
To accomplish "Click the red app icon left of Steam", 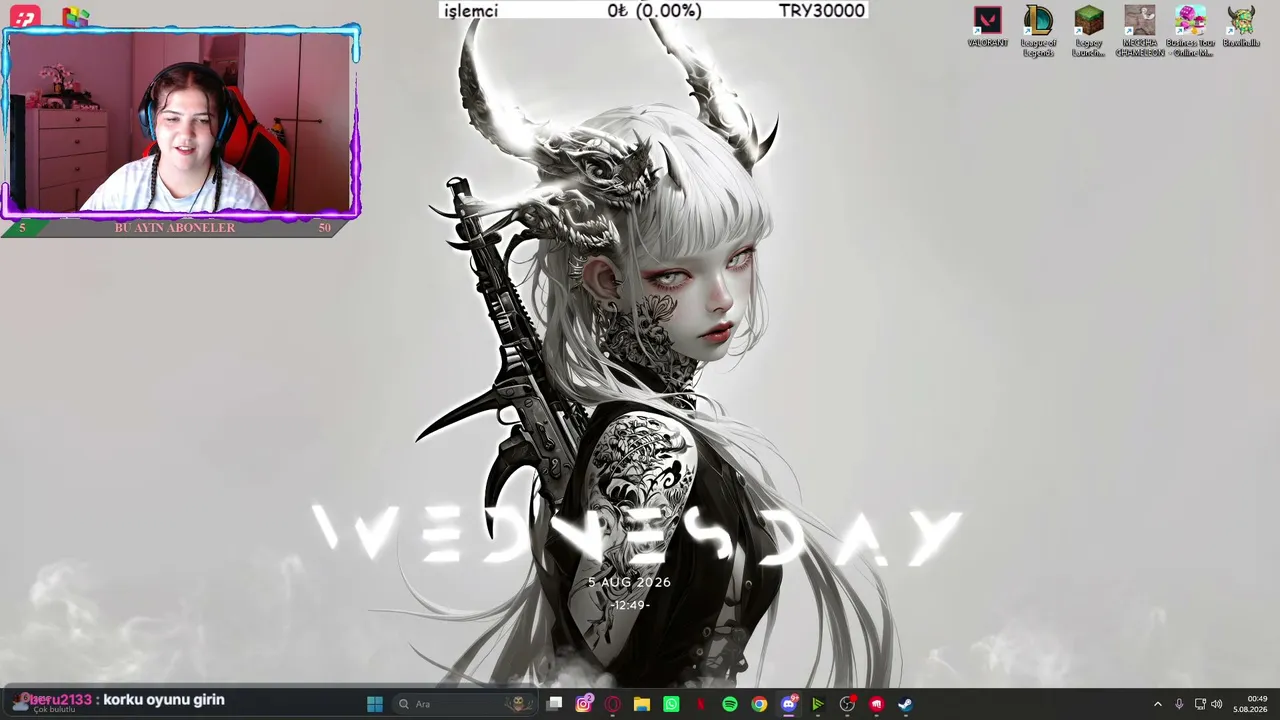I will [x=876, y=704].
